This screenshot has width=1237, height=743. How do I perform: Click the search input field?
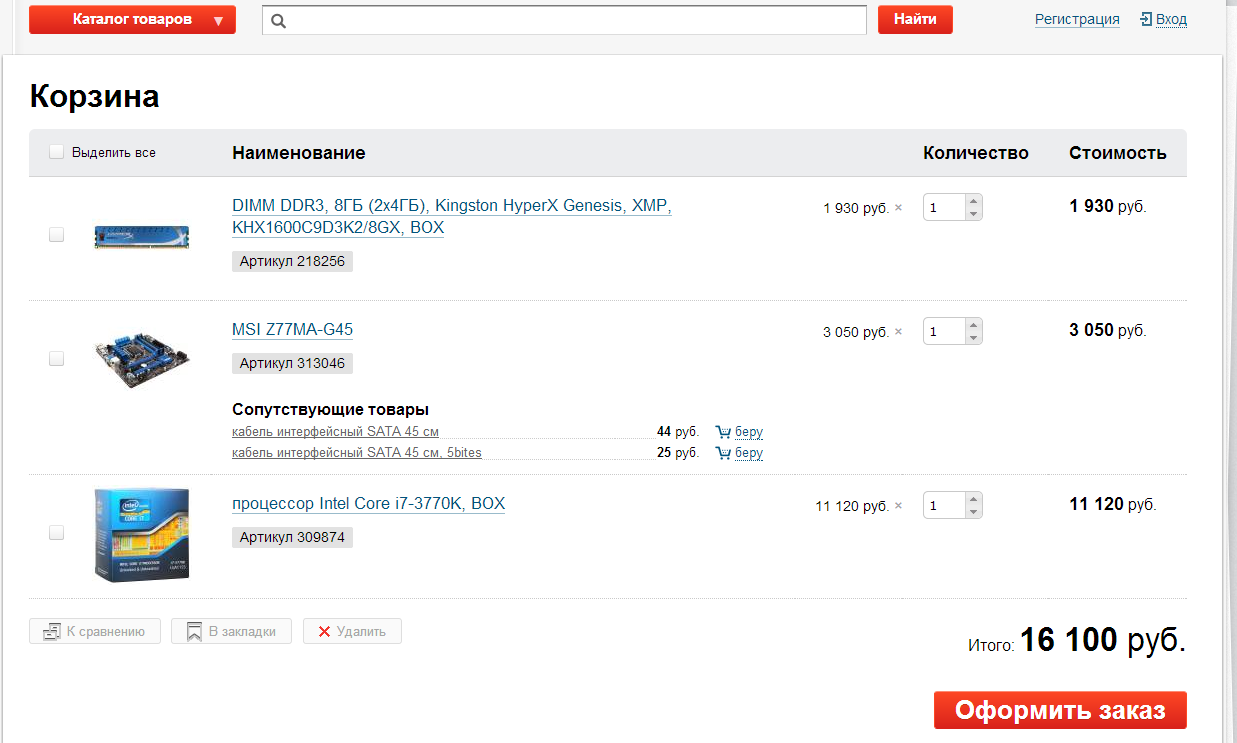pos(564,20)
